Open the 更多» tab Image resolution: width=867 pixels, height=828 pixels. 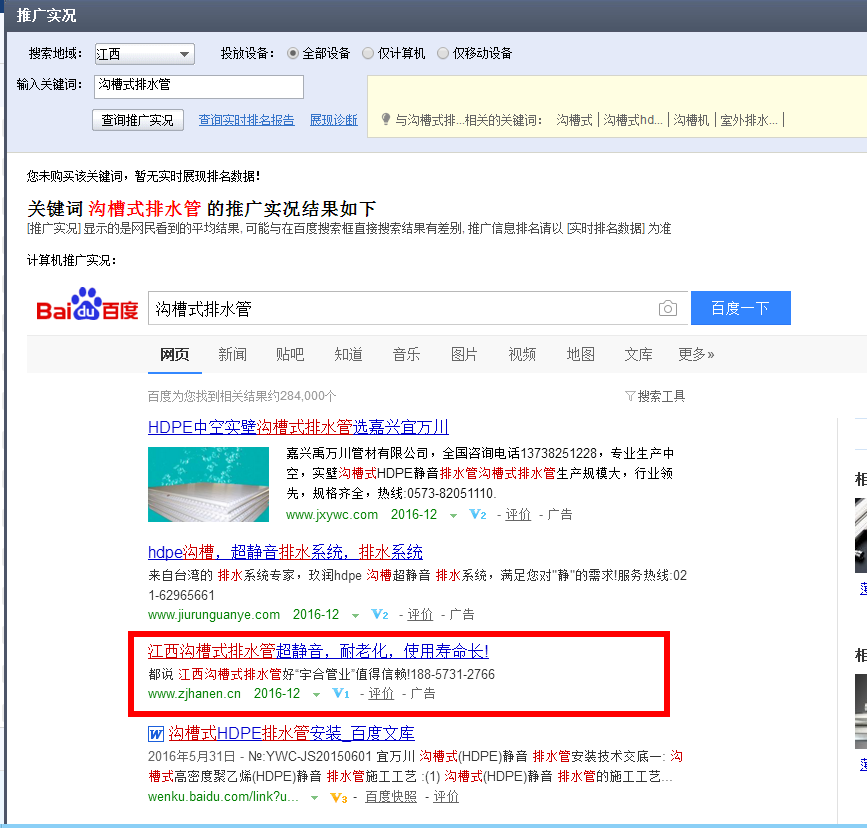pyautogui.click(x=696, y=355)
